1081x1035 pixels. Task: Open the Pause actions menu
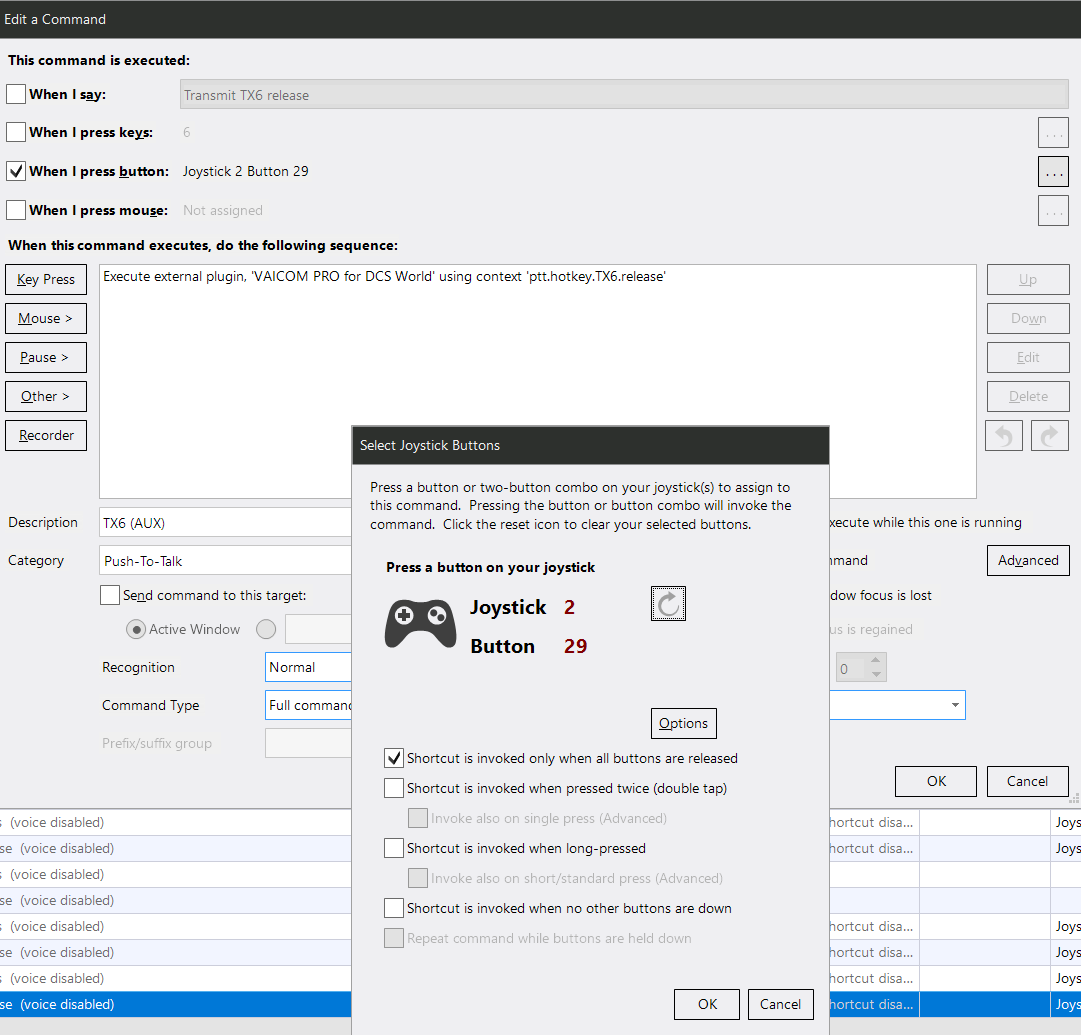46,357
